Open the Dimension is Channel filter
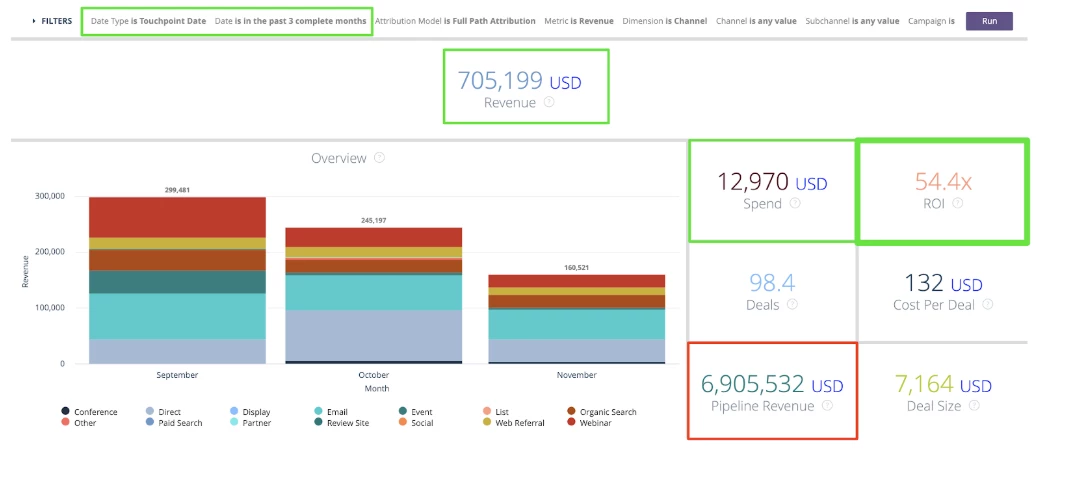The image size is (1065, 480). tap(664, 21)
